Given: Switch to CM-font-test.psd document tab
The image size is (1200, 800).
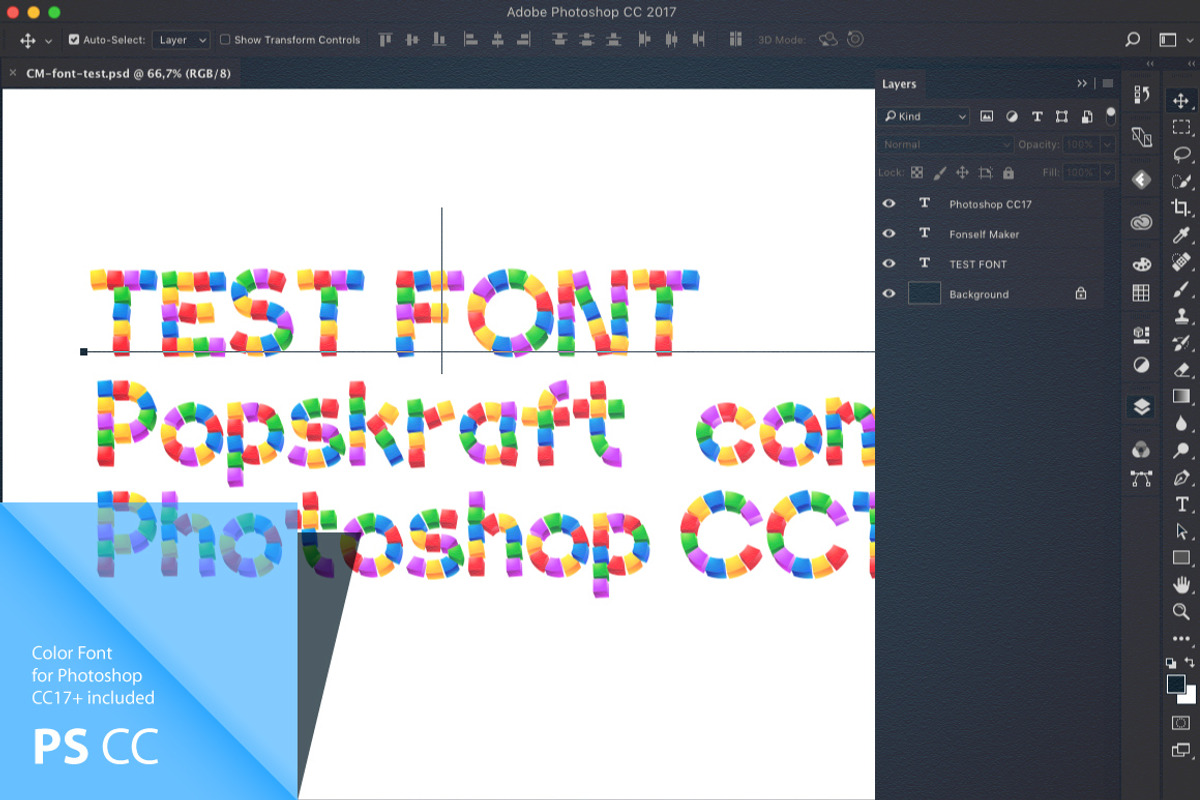Looking at the screenshot, I should [128, 73].
